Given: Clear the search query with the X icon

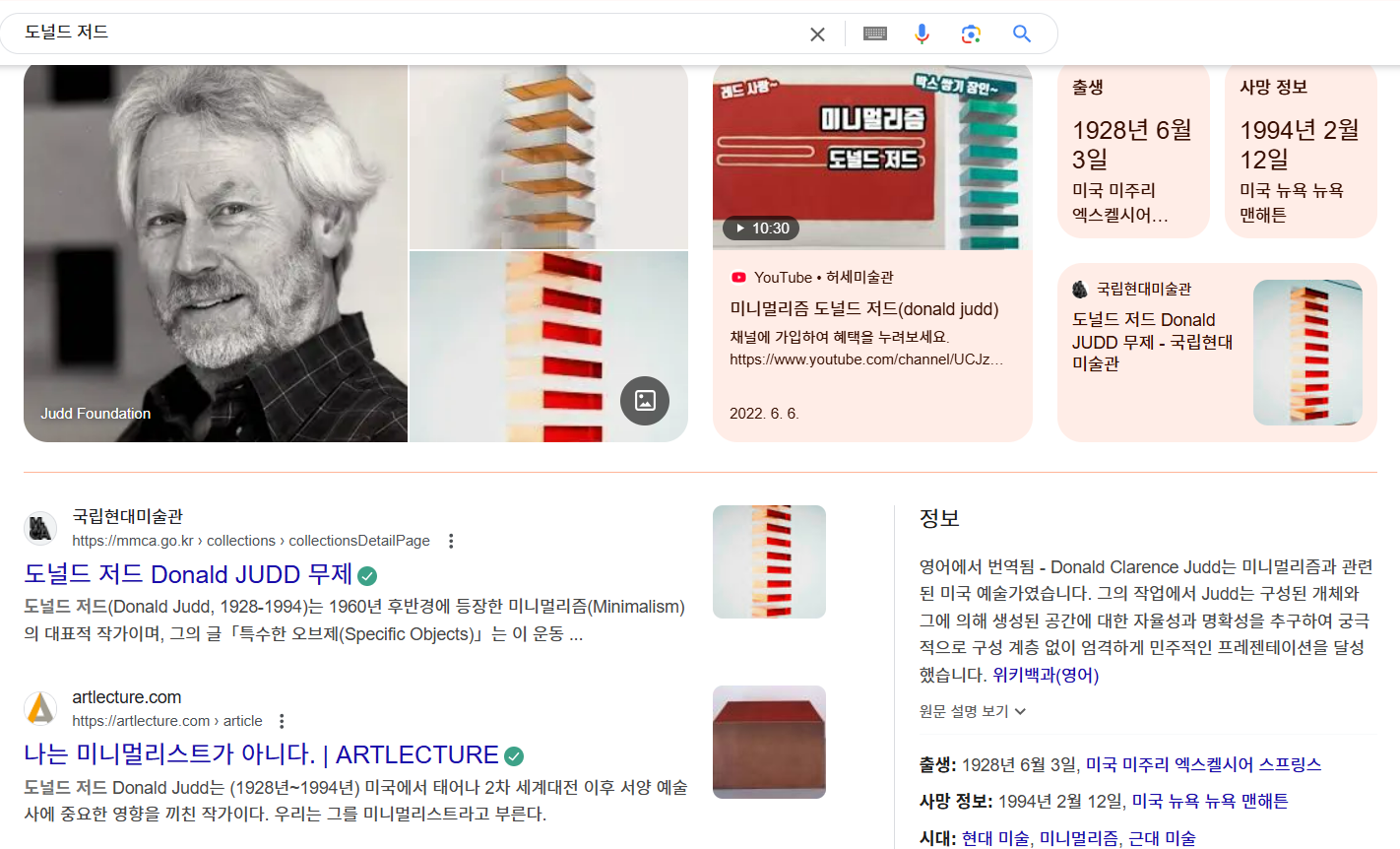Looking at the screenshot, I should tap(817, 33).
